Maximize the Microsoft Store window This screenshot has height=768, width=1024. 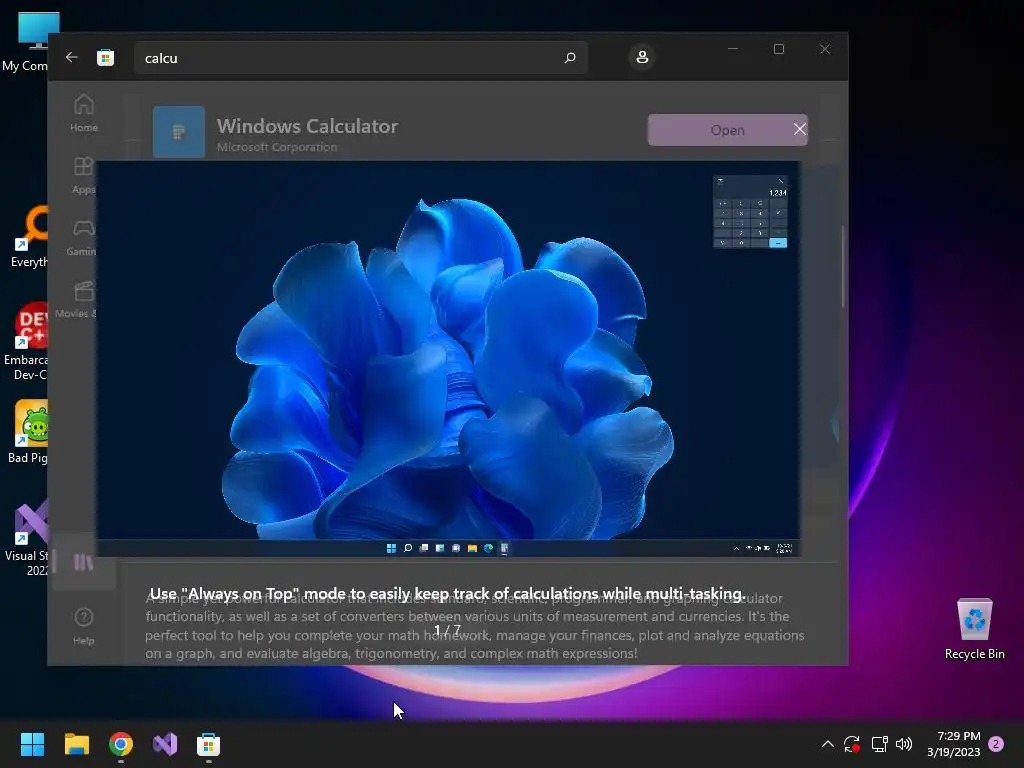click(778, 49)
